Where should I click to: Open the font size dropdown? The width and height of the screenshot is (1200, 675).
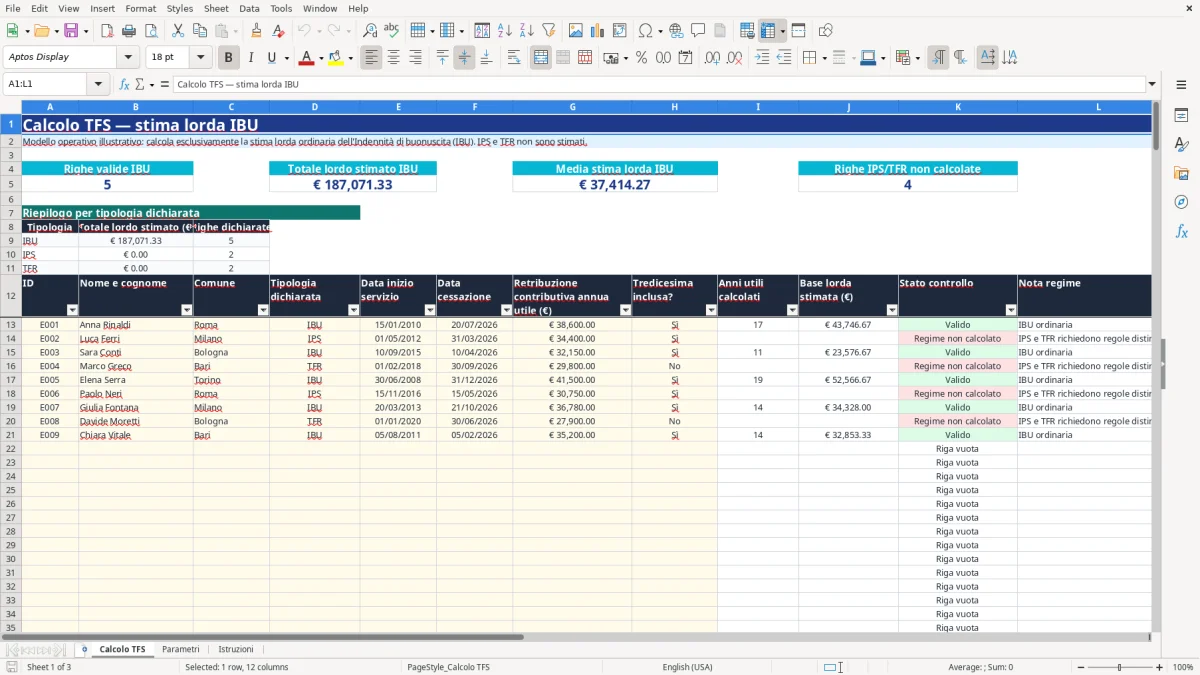tap(200, 57)
